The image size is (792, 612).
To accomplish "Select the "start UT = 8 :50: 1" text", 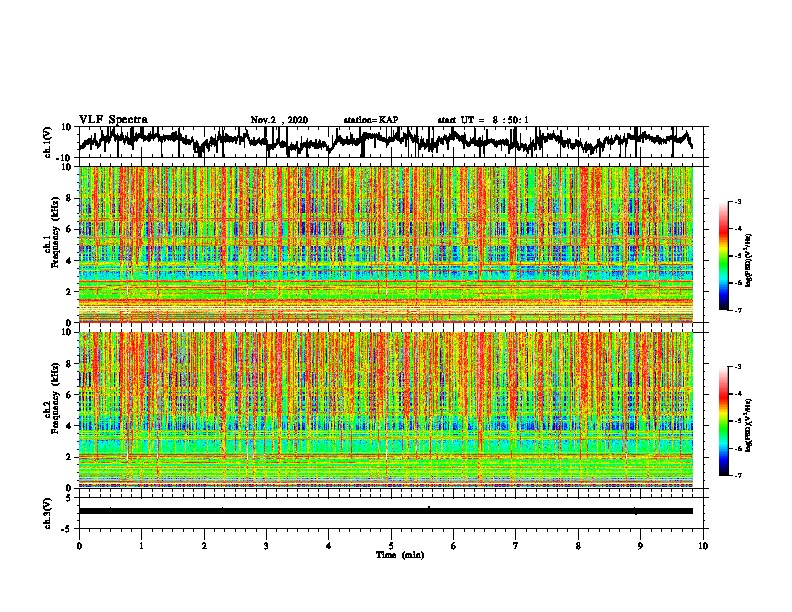I will coord(483,120).
